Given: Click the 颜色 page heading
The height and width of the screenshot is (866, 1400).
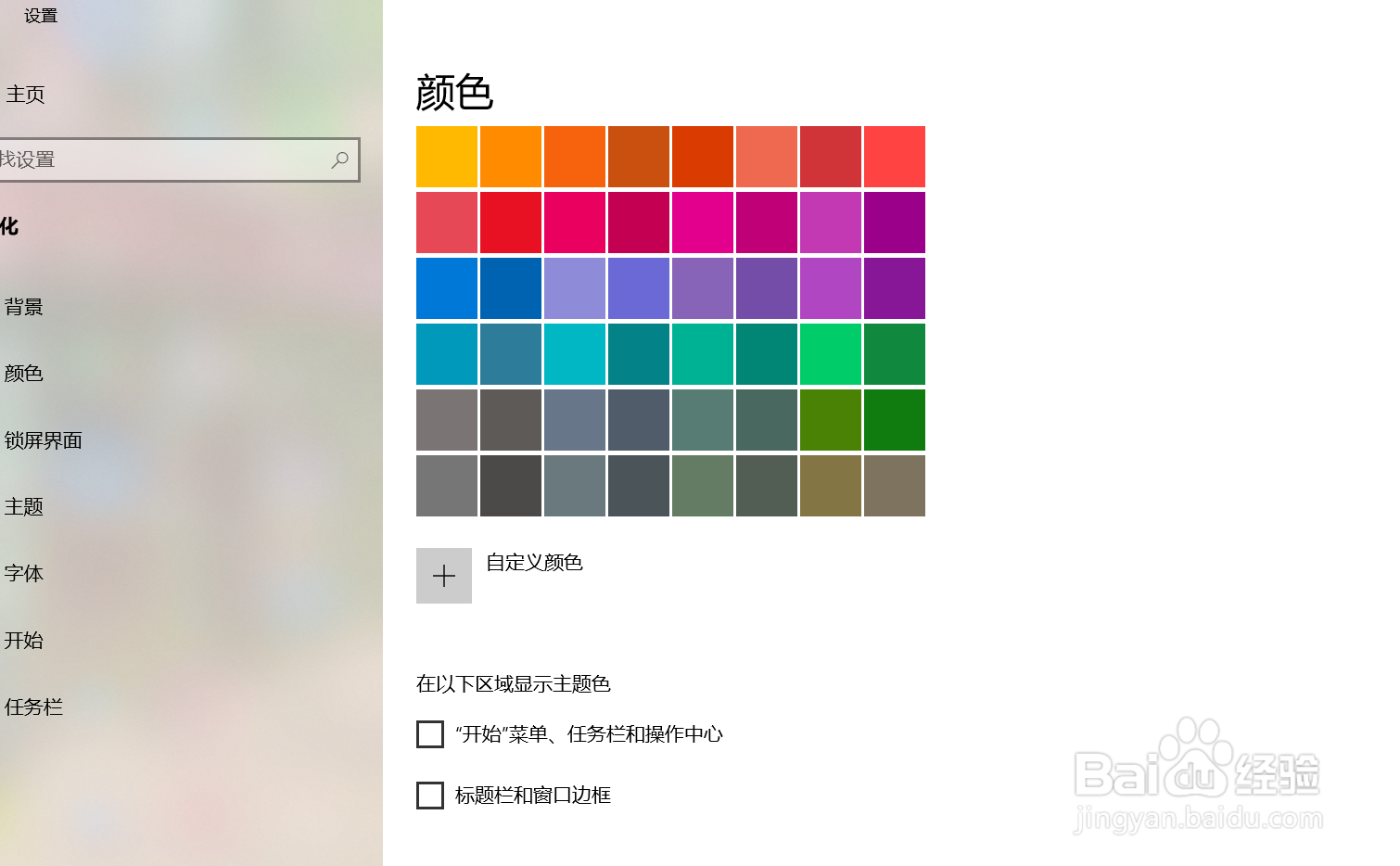Looking at the screenshot, I should (454, 93).
